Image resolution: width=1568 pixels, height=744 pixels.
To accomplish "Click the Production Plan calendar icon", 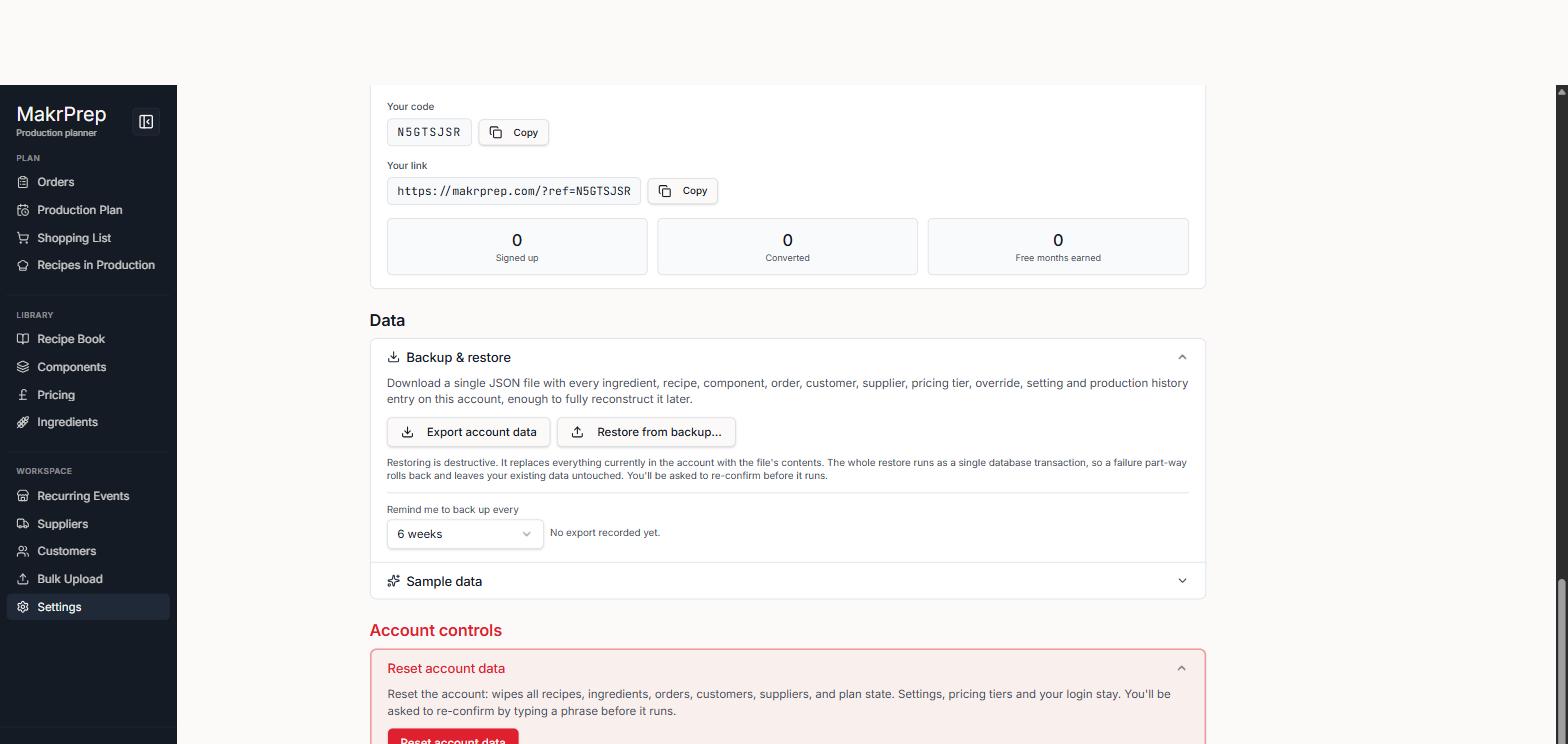I will tap(23, 210).
